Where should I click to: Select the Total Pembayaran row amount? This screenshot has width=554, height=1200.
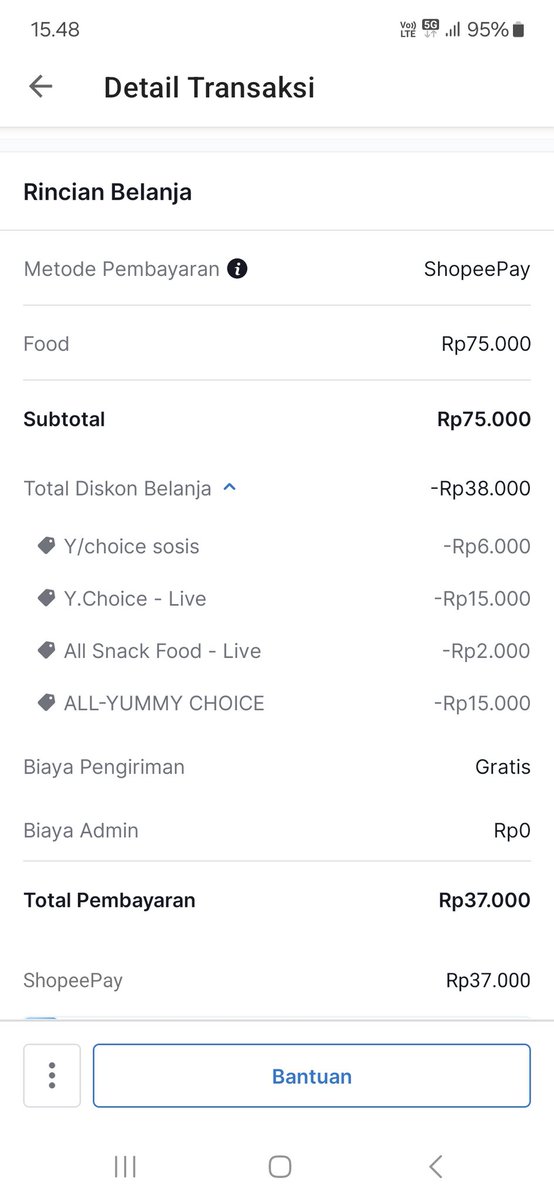pyautogui.click(x=485, y=900)
